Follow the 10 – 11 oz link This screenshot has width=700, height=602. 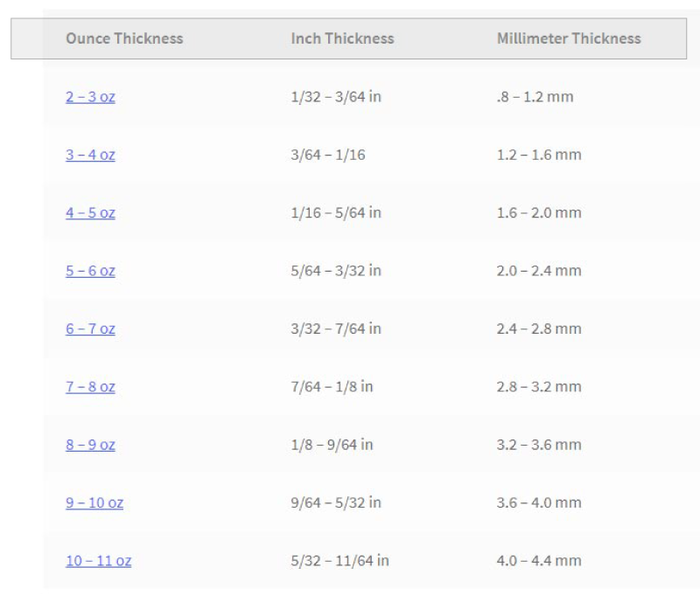point(98,561)
